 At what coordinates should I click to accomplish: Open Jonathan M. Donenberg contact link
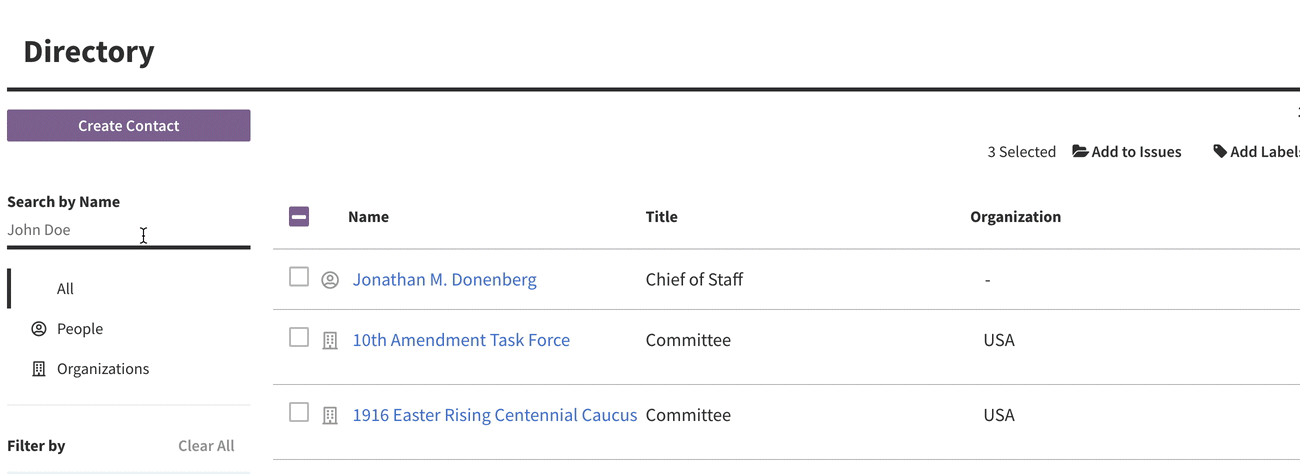click(x=445, y=280)
